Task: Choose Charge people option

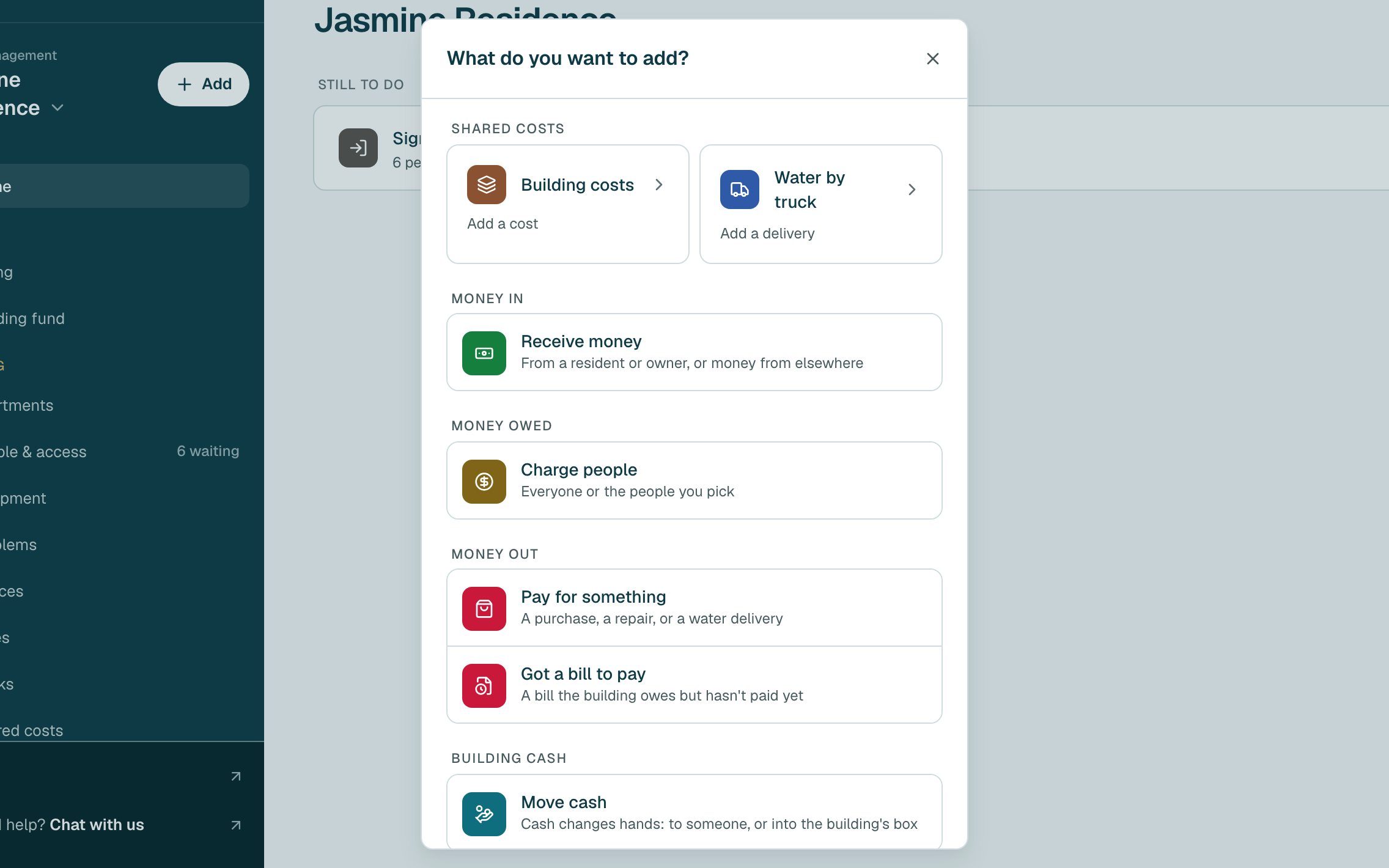Action: [x=694, y=480]
